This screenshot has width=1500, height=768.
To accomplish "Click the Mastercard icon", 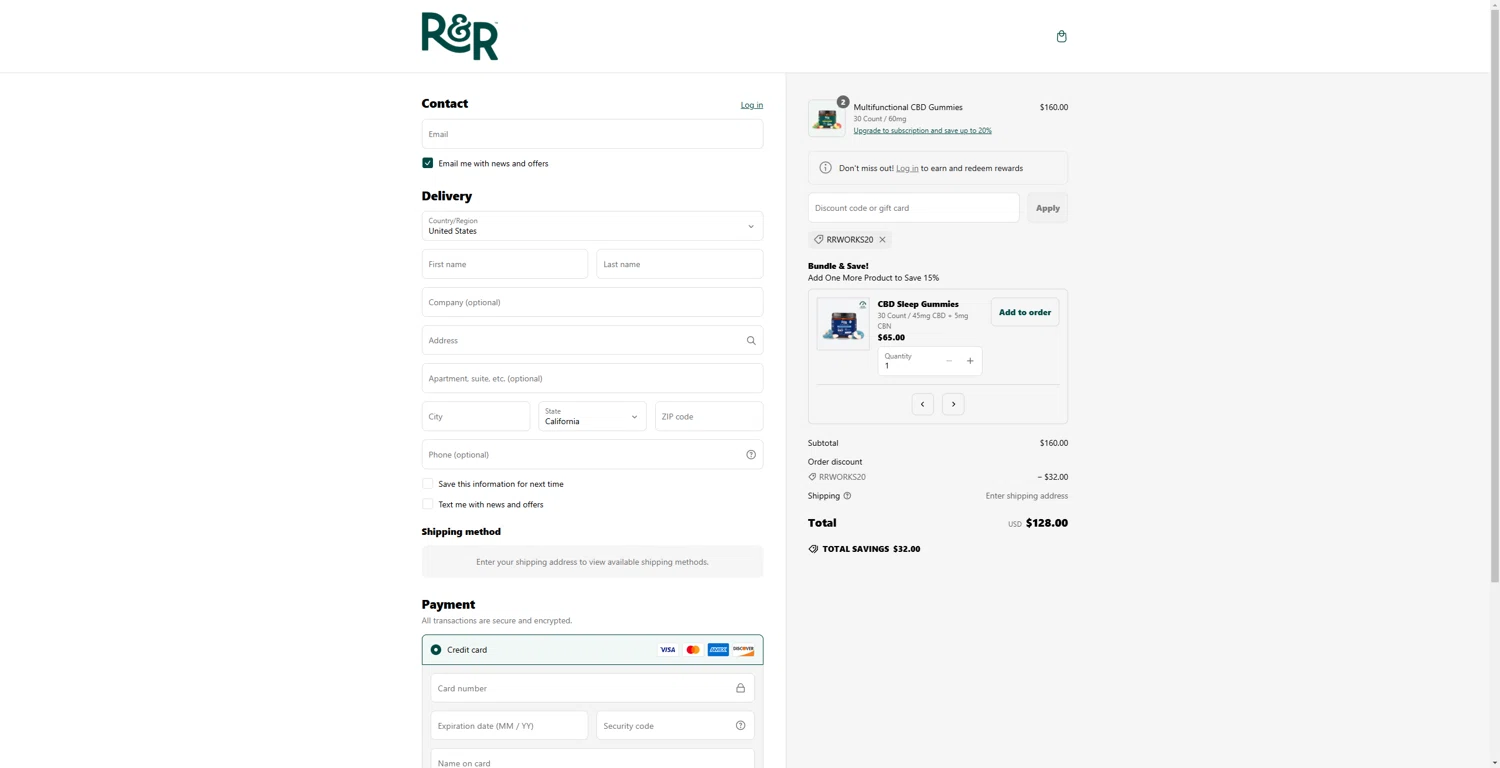I will tap(693, 650).
